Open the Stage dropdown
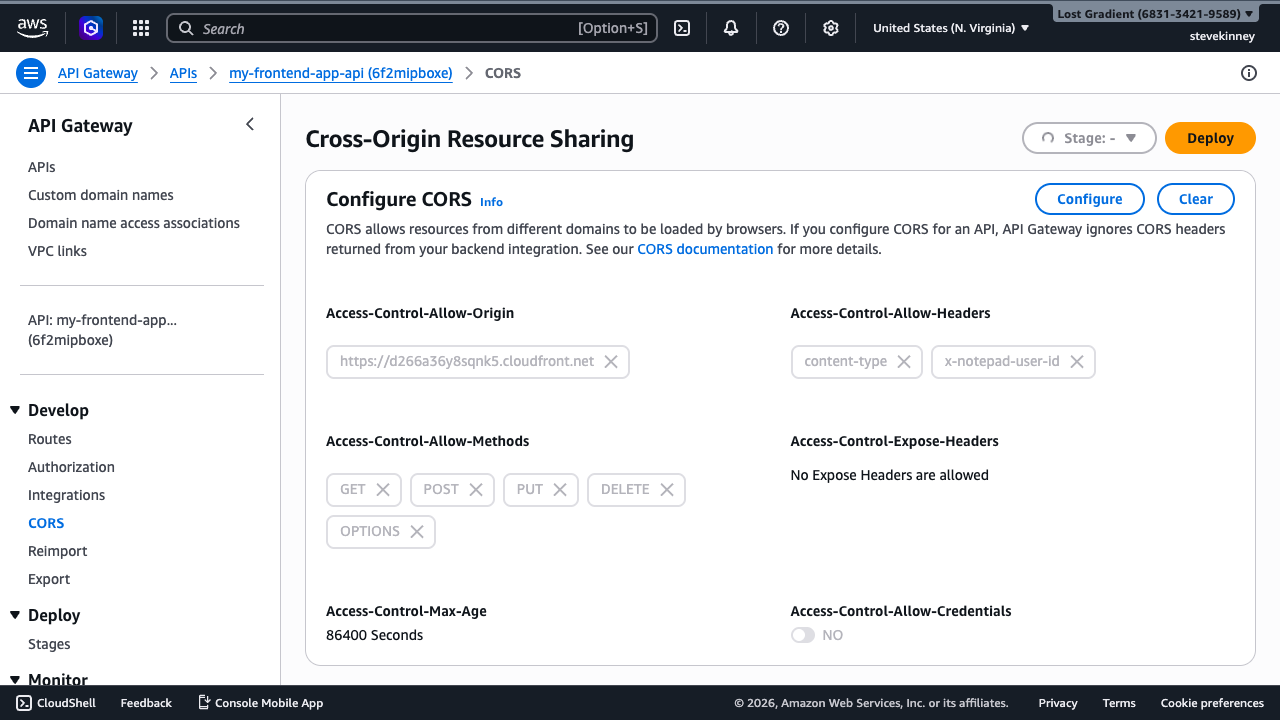 pos(1089,138)
